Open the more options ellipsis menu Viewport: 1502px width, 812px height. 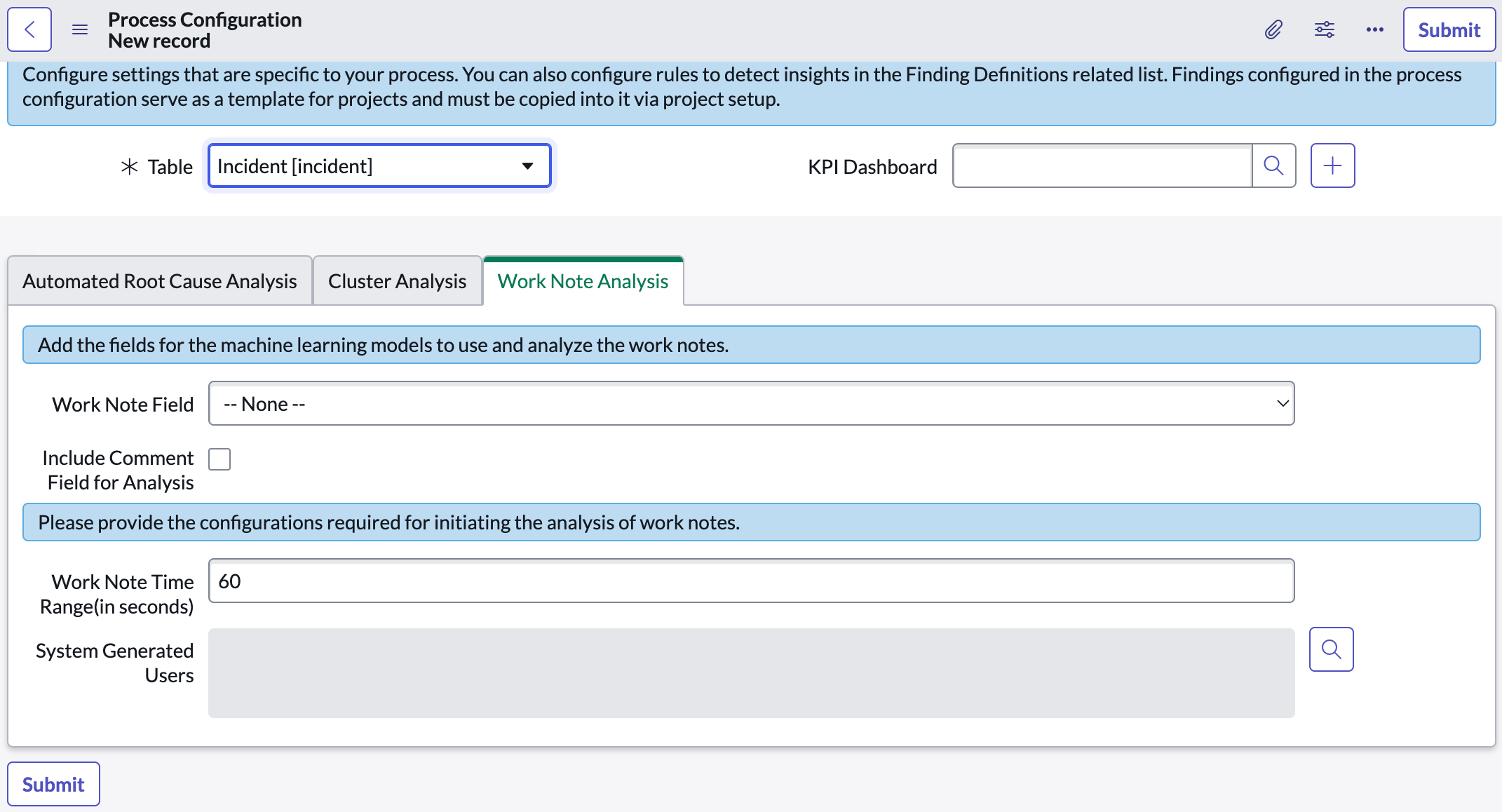(x=1375, y=29)
